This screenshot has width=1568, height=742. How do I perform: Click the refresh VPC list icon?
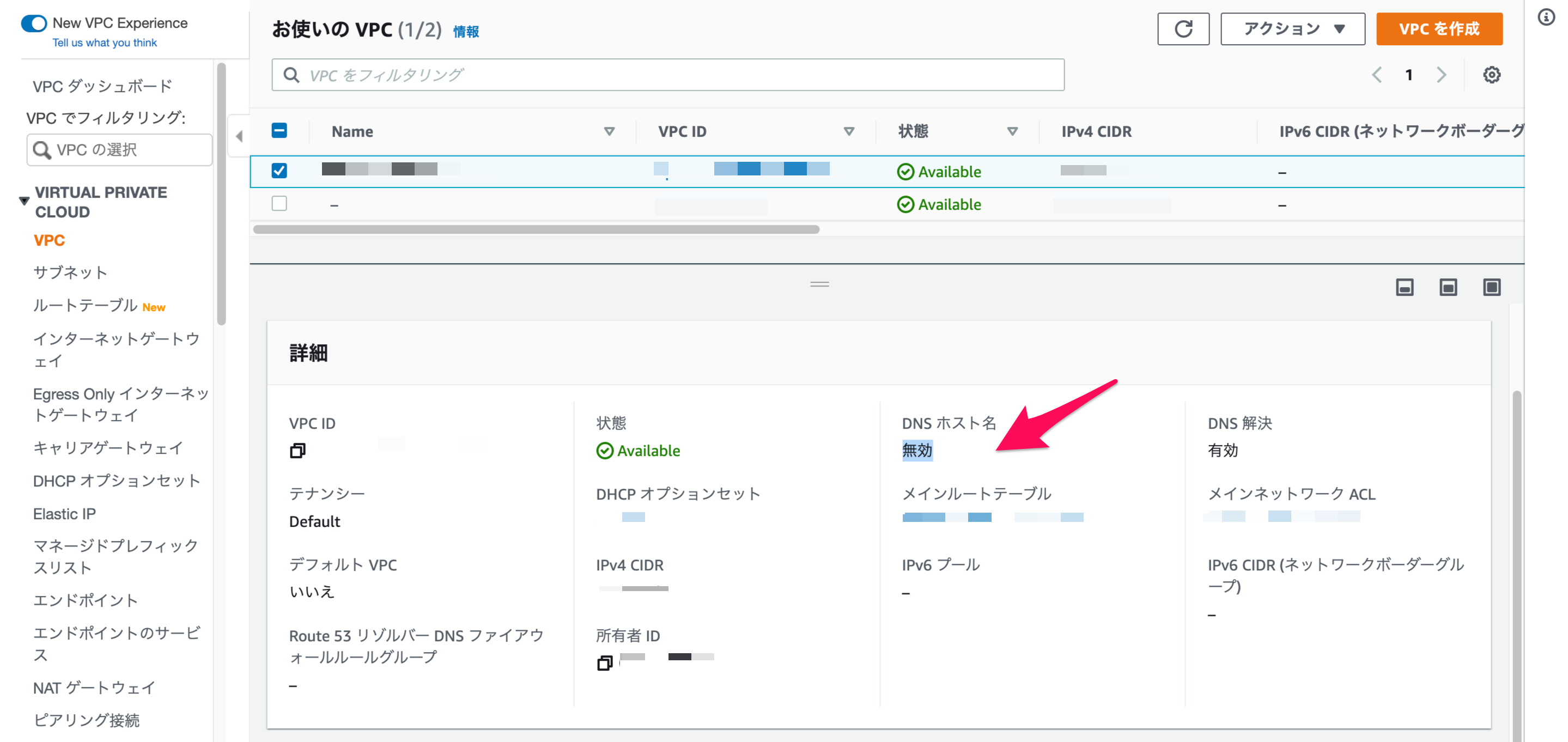pos(1183,29)
